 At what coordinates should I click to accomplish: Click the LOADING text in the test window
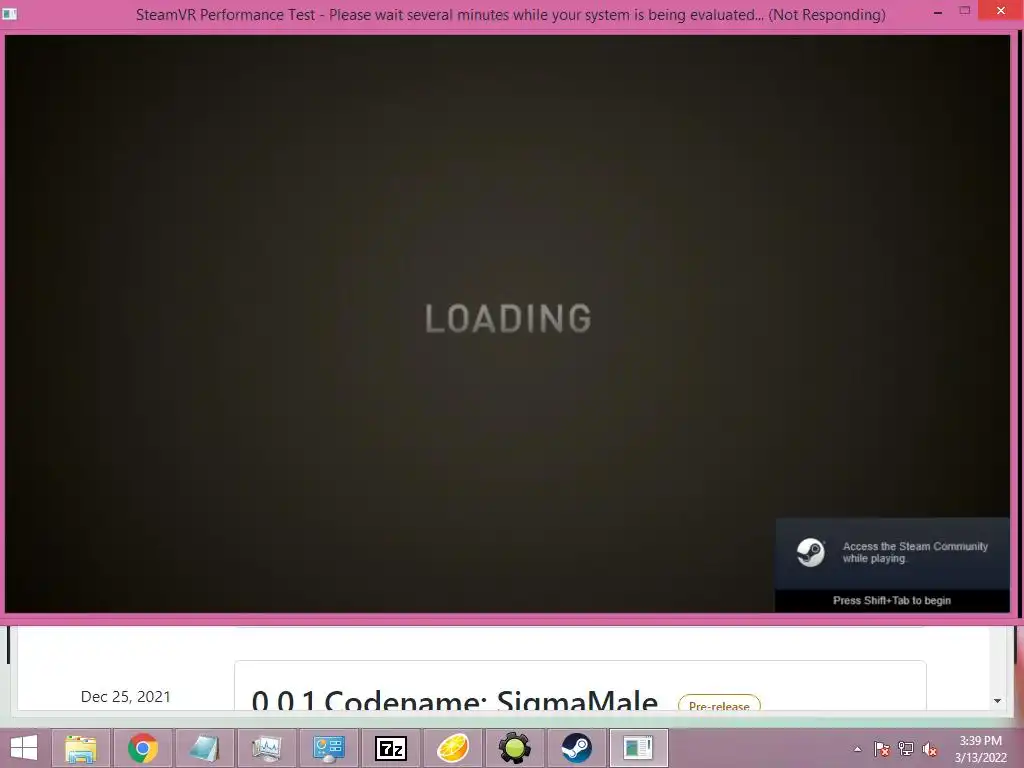click(x=508, y=319)
